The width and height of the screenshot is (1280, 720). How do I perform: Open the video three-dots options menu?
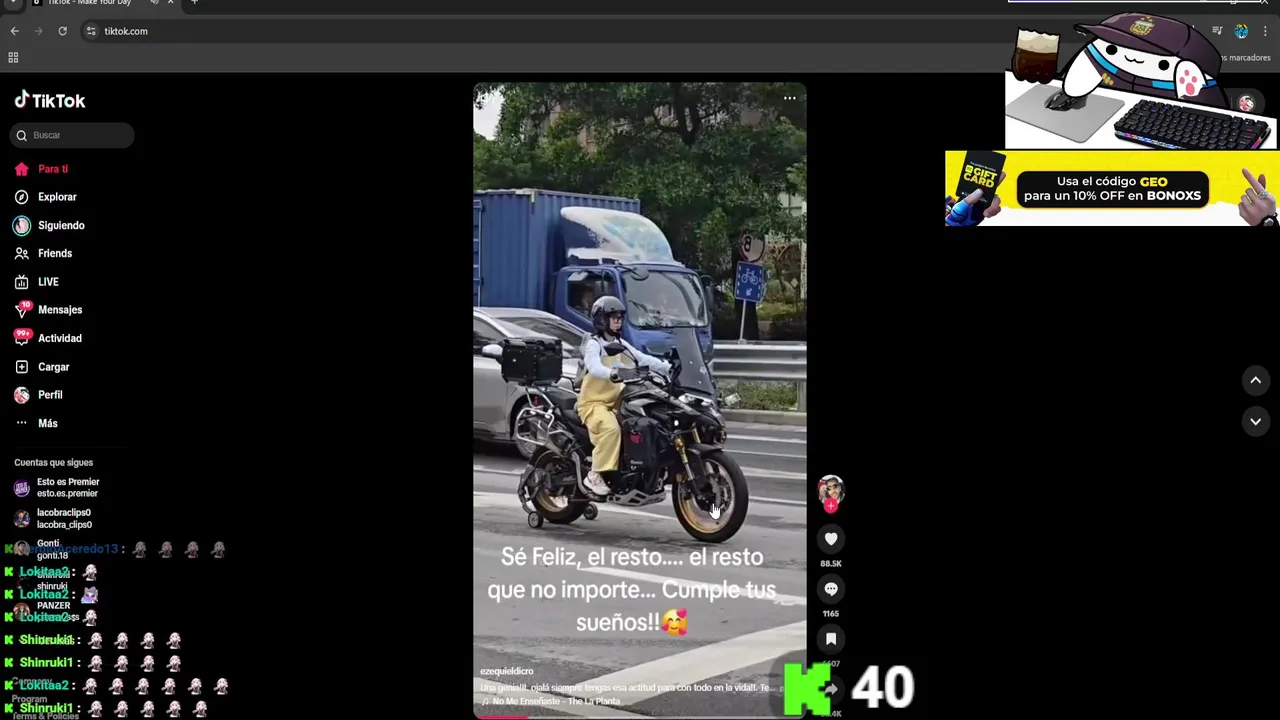pyautogui.click(x=789, y=98)
